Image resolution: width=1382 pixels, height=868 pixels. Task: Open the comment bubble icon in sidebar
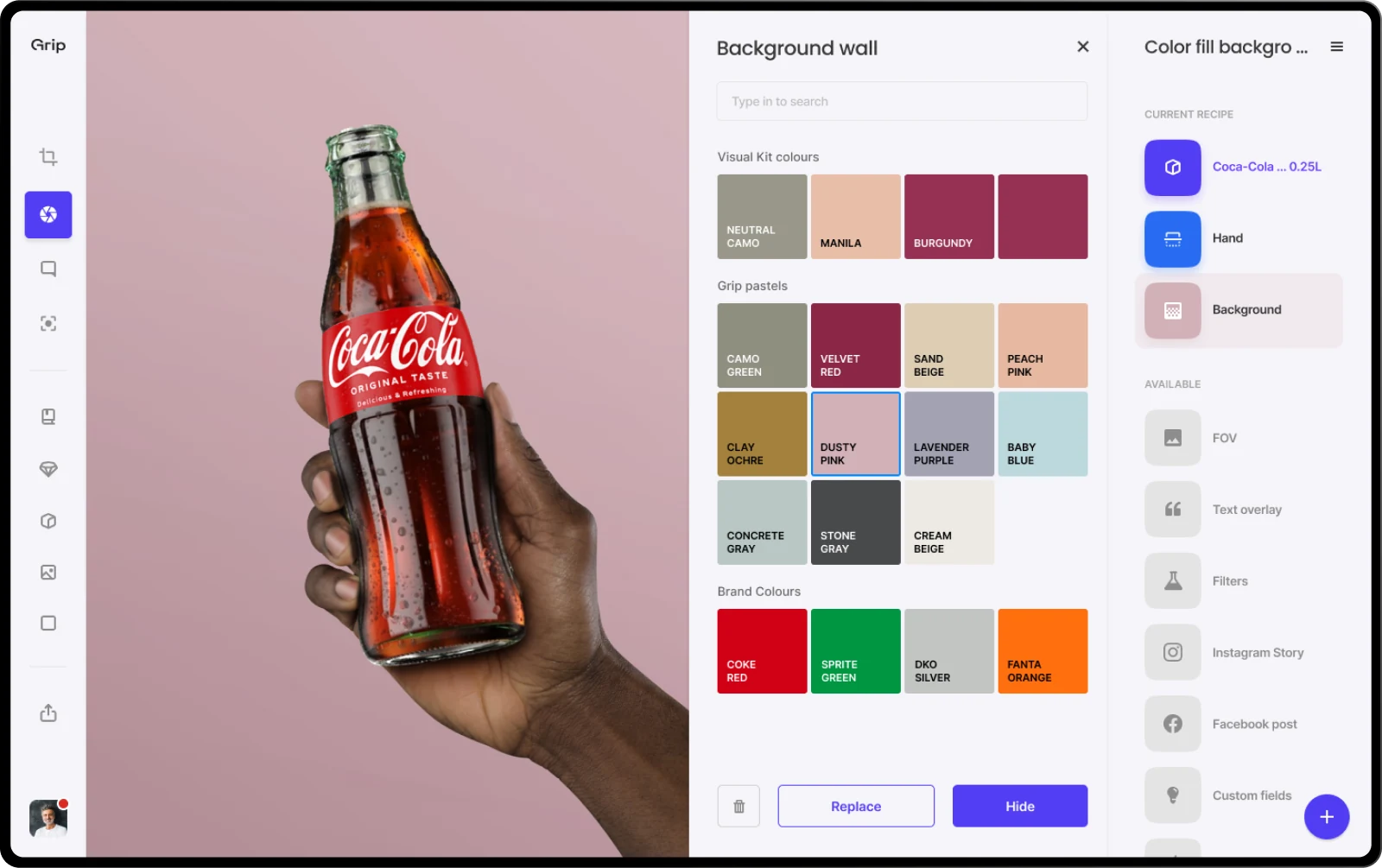(x=48, y=269)
